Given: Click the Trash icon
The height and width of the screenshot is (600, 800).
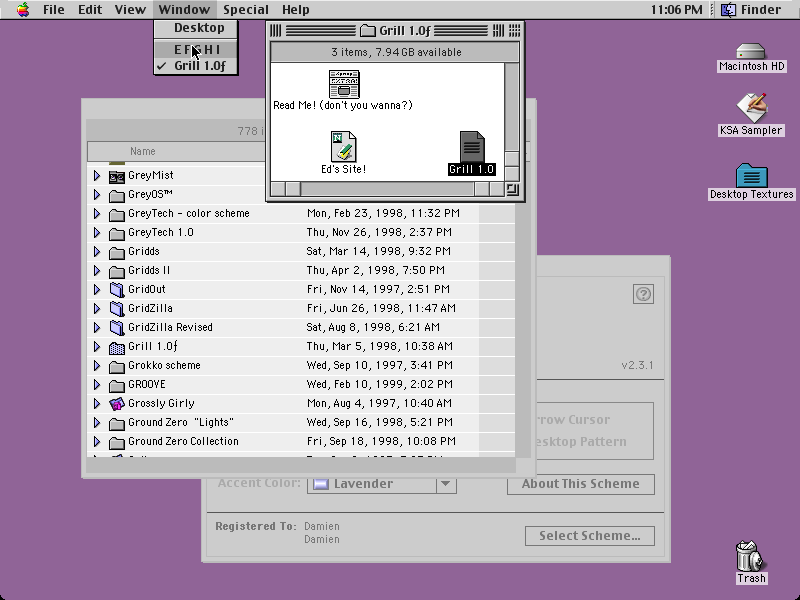Looking at the screenshot, I should pyautogui.click(x=749, y=556).
